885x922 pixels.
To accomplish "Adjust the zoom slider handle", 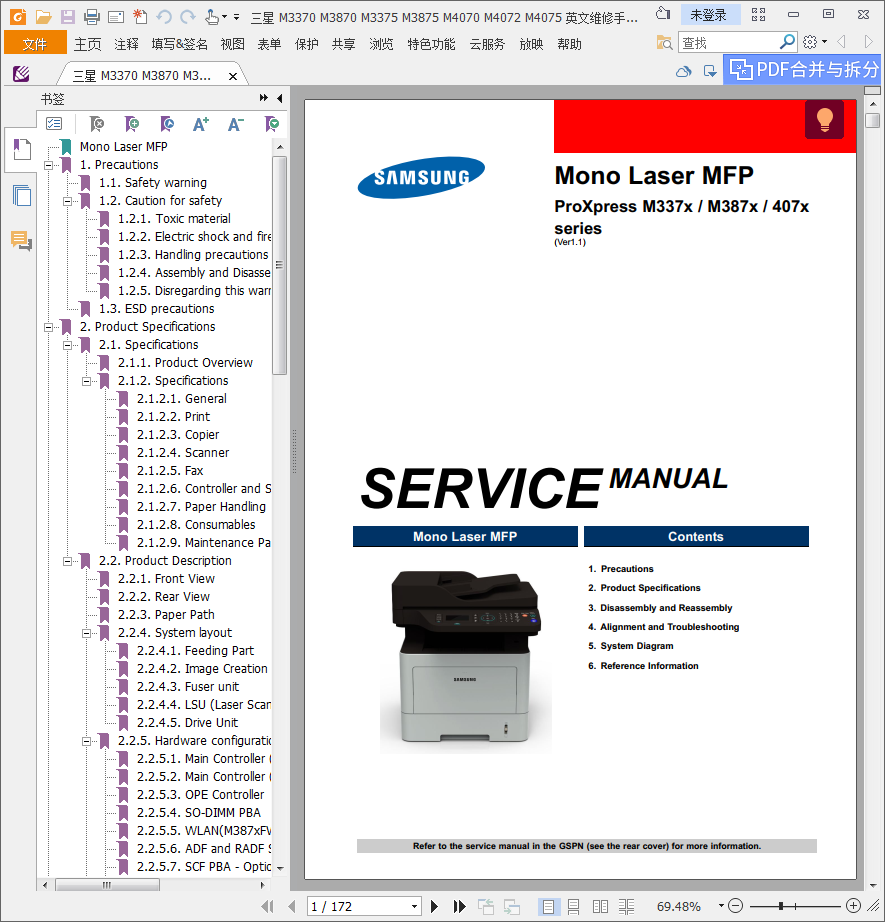I will (x=781, y=906).
